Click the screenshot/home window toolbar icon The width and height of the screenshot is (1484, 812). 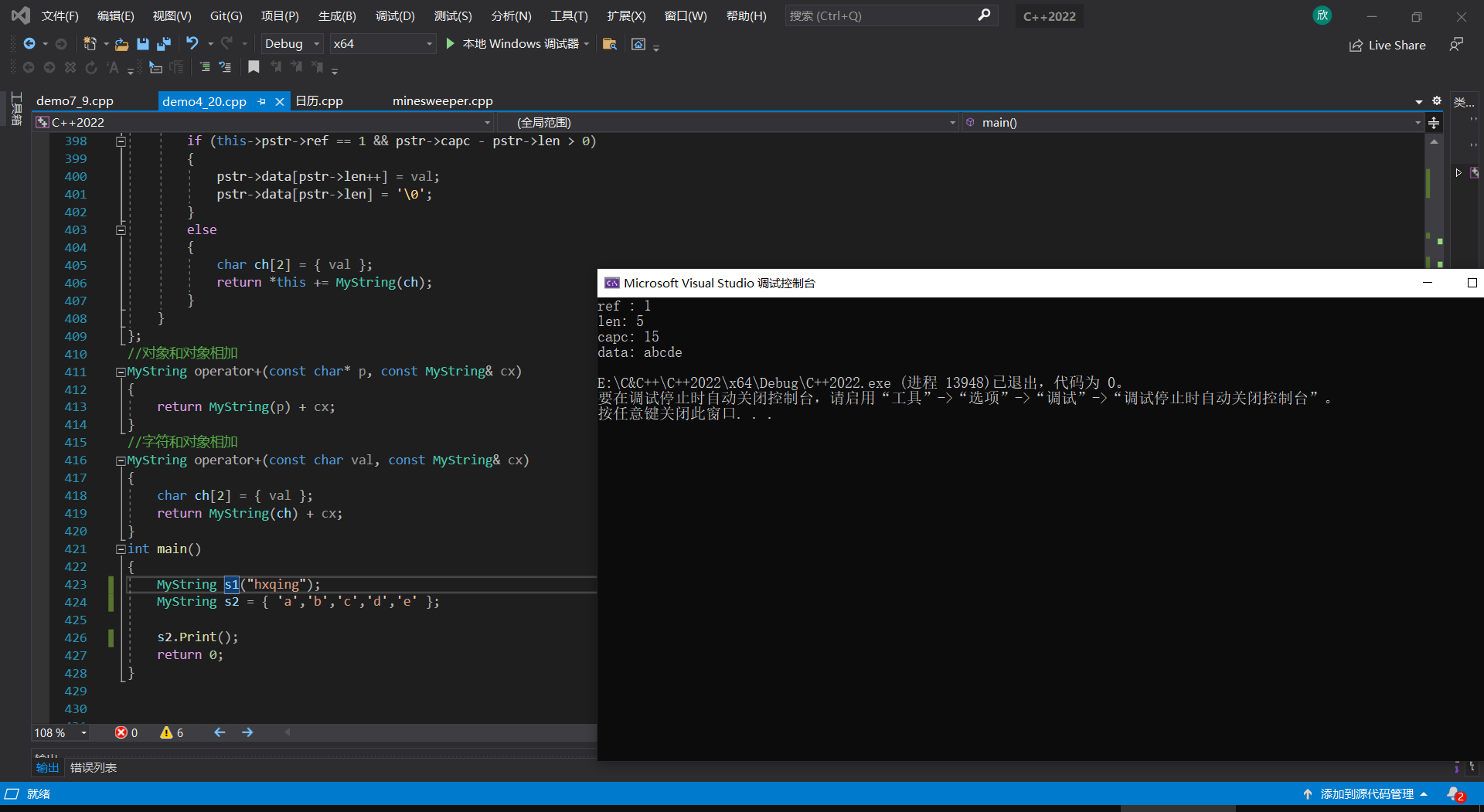pos(638,44)
